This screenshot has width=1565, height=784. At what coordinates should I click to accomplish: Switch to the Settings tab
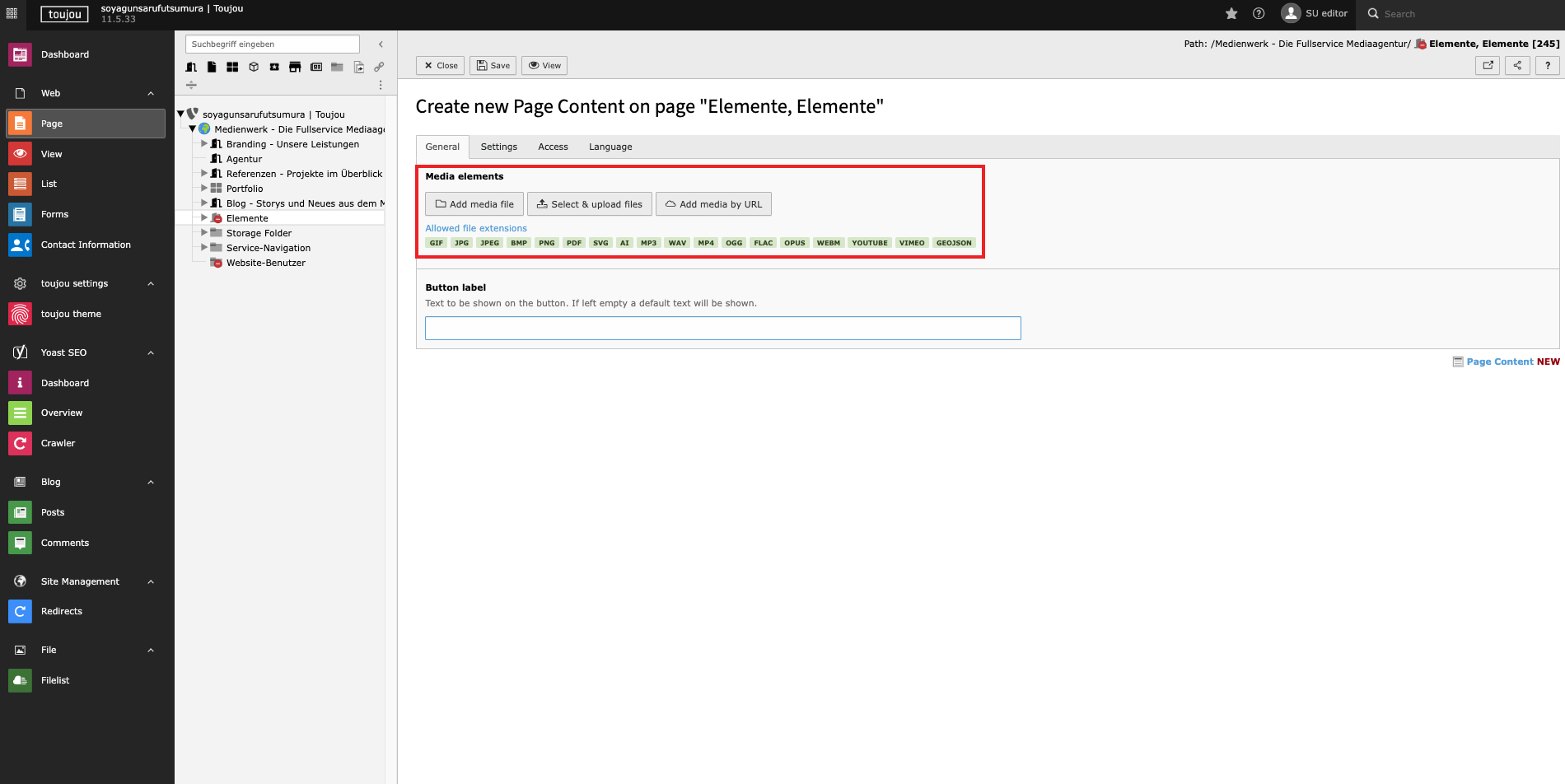coord(498,147)
